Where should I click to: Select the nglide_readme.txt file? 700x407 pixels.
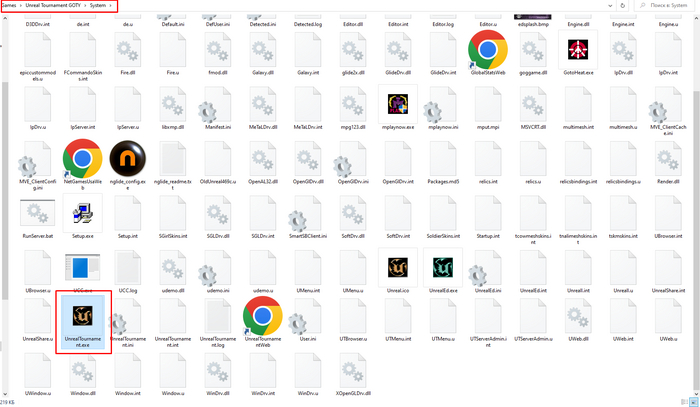pyautogui.click(x=173, y=166)
